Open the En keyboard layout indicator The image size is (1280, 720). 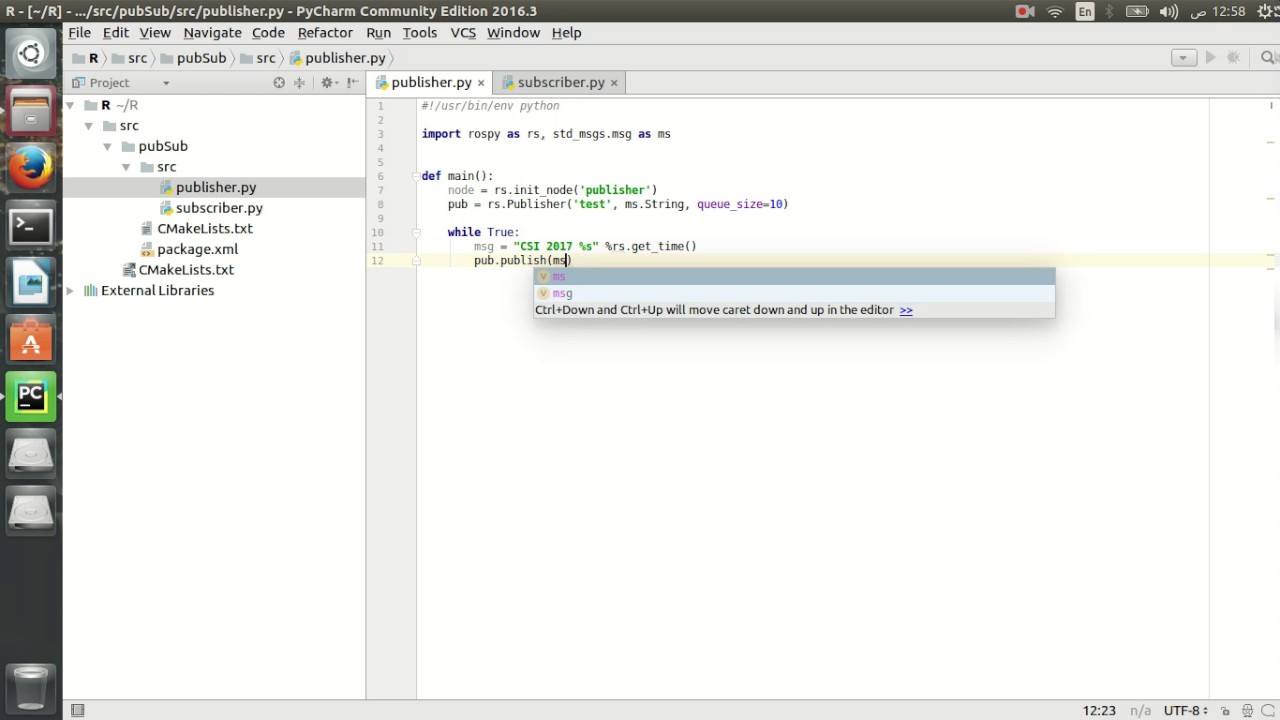click(x=1085, y=12)
